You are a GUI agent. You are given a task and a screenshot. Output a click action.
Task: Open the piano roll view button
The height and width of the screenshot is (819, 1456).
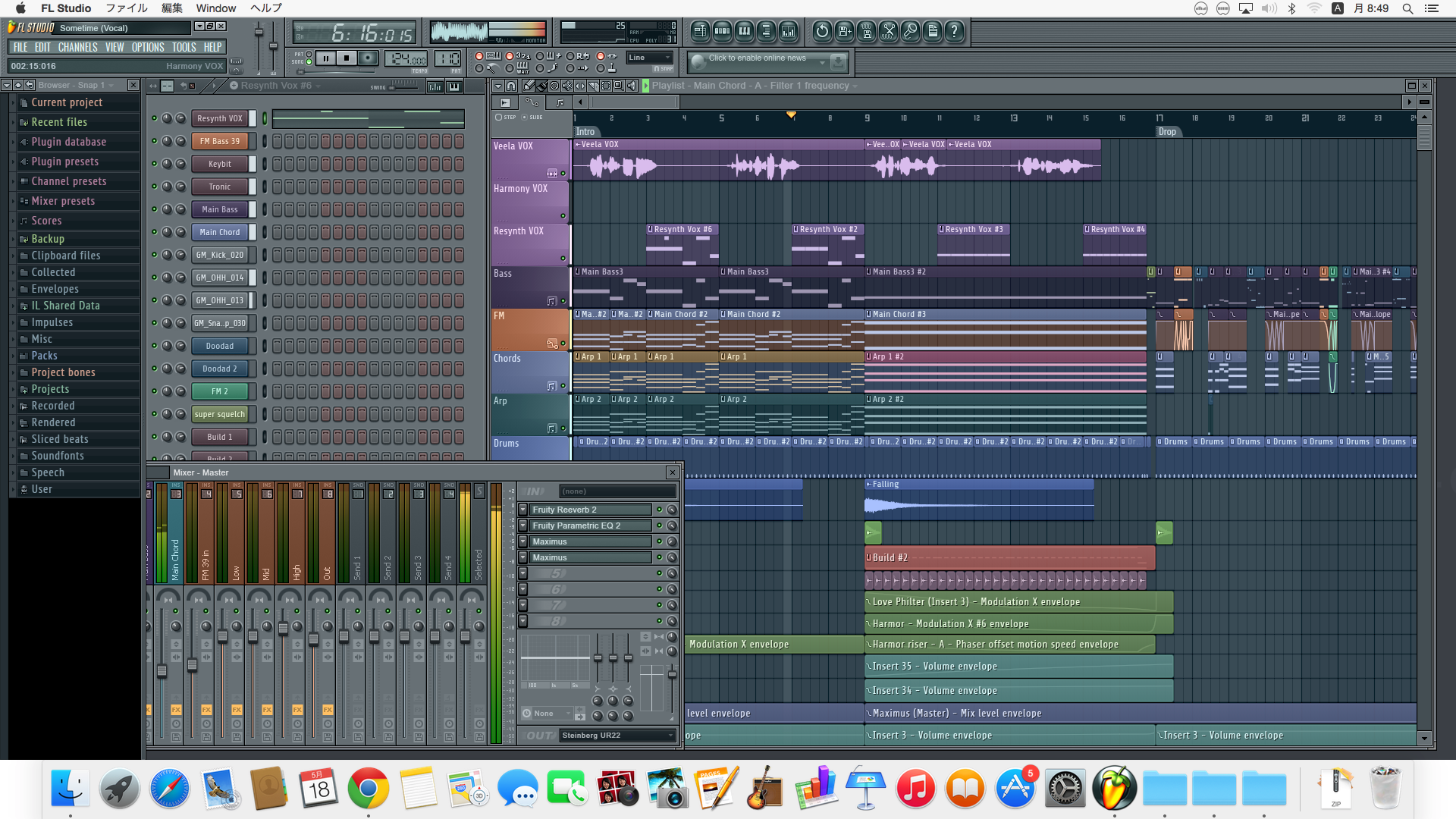click(744, 31)
